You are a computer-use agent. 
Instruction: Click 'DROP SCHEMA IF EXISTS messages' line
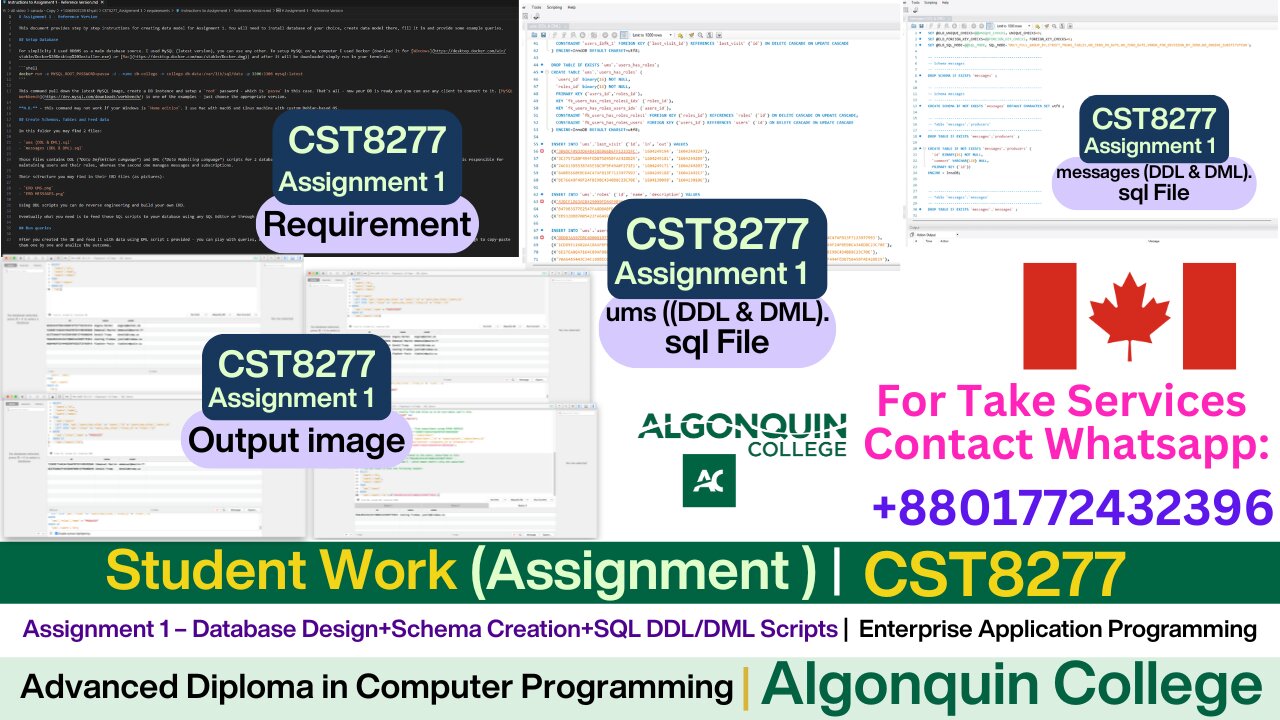click(962, 76)
